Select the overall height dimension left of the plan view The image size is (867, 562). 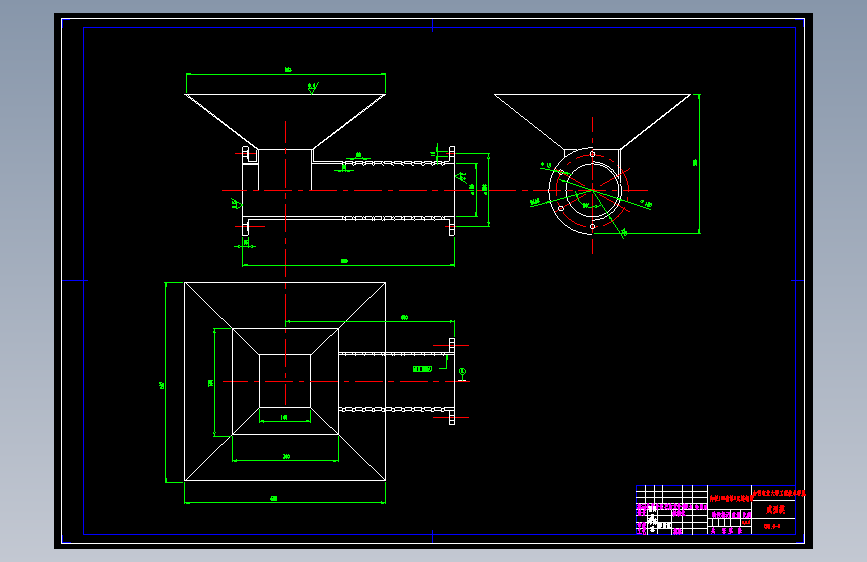[162, 384]
